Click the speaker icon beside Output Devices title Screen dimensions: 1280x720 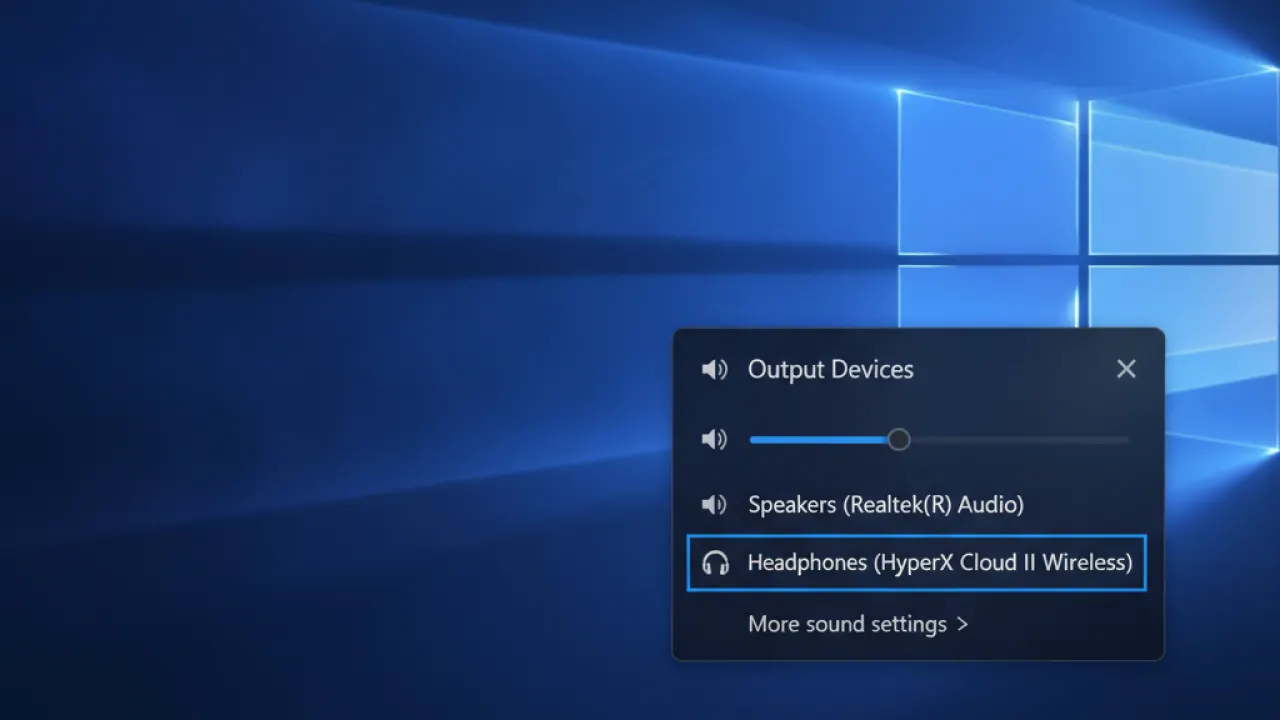coord(714,370)
